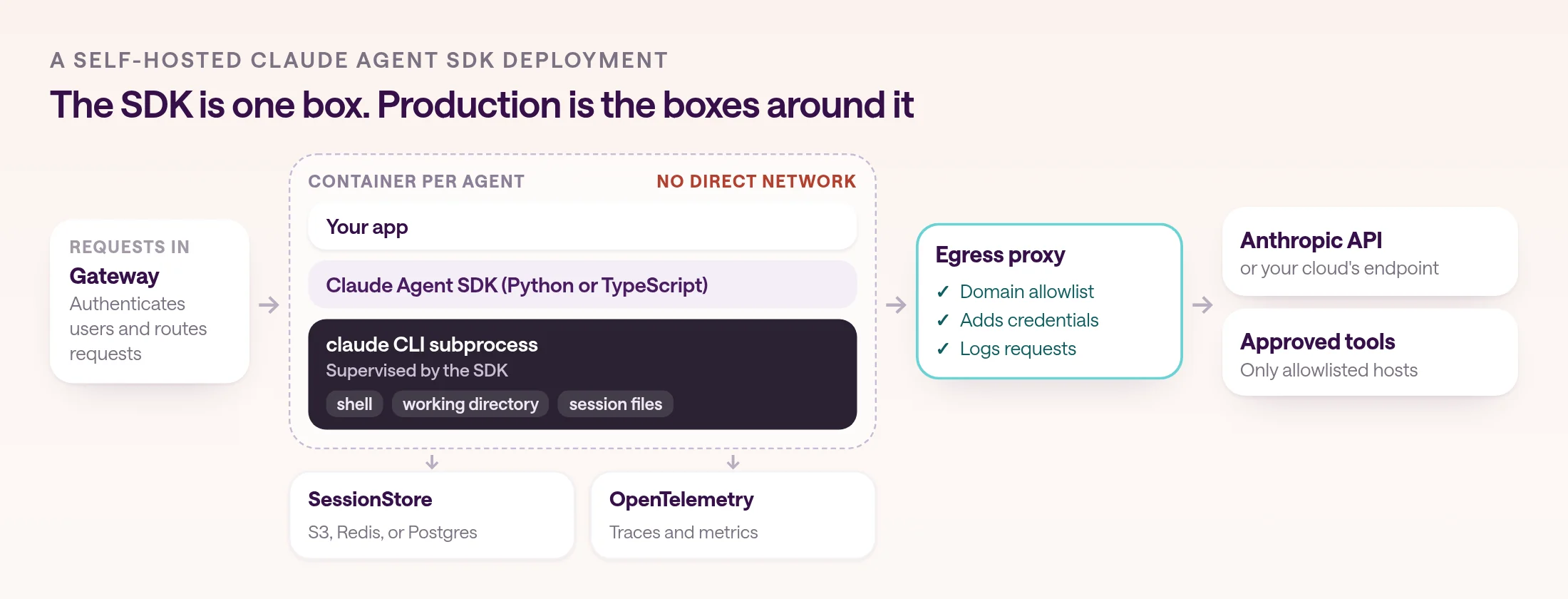Click 'Authenticates users and routes requests' text

(x=138, y=329)
